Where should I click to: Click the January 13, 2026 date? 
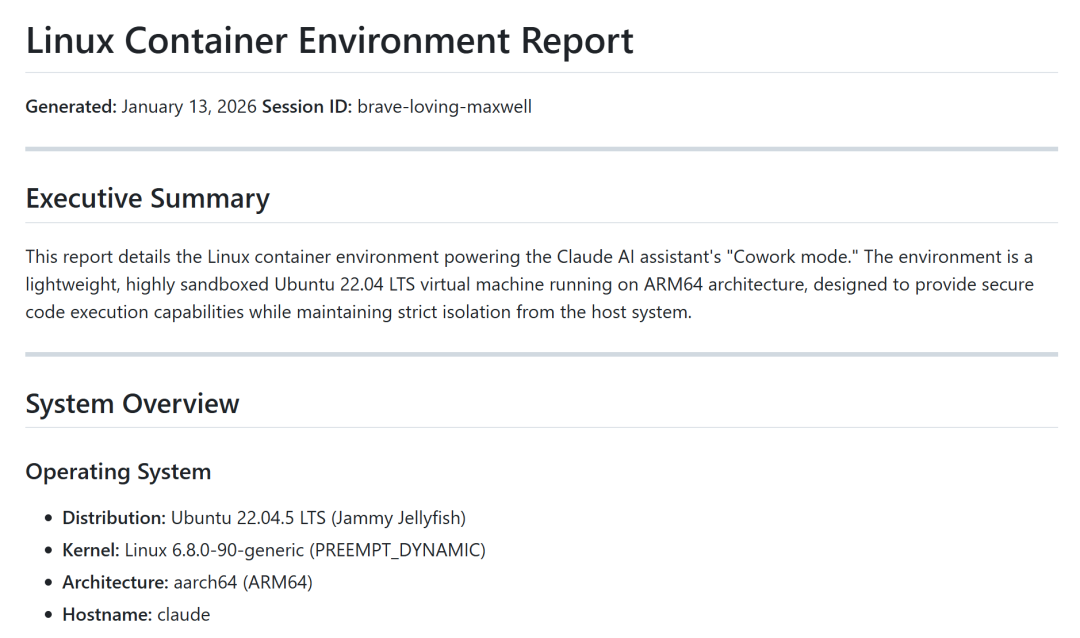point(189,107)
